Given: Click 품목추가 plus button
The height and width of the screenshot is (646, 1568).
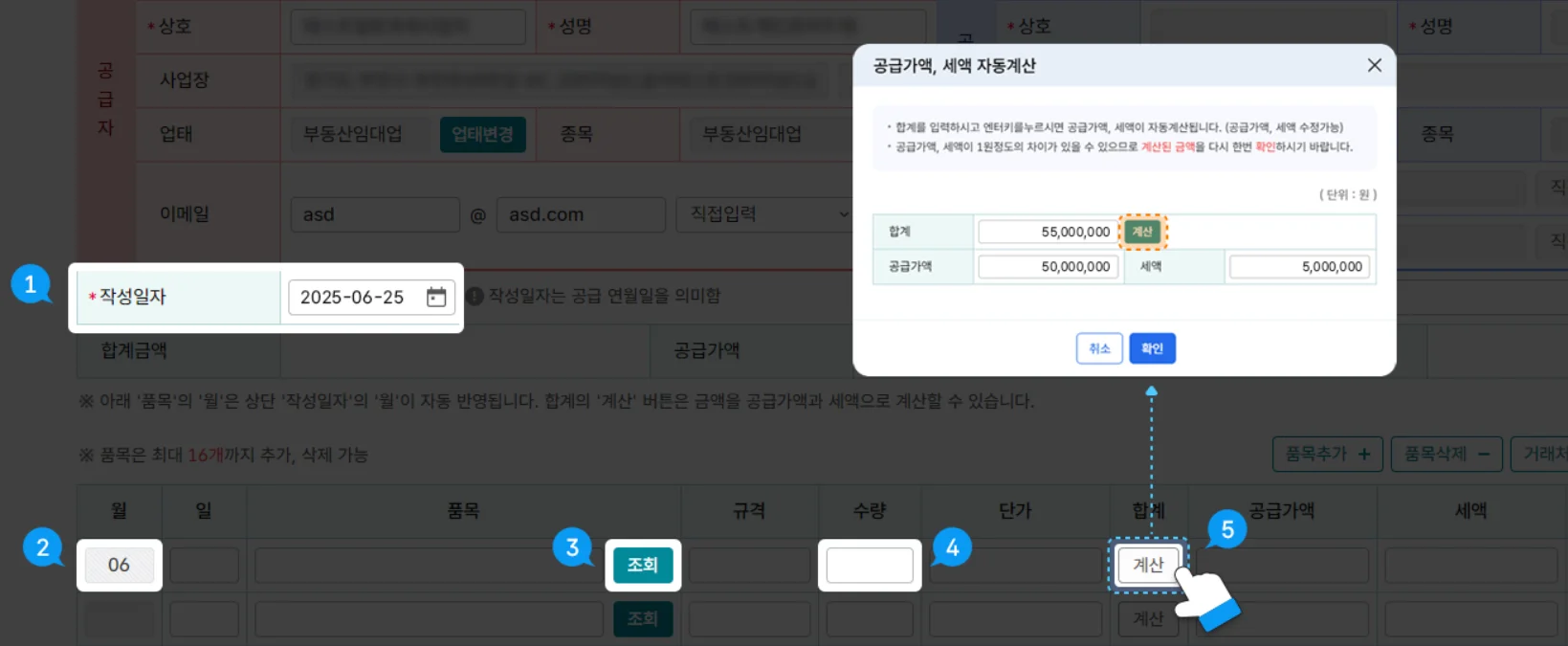Looking at the screenshot, I should click(x=1327, y=454).
